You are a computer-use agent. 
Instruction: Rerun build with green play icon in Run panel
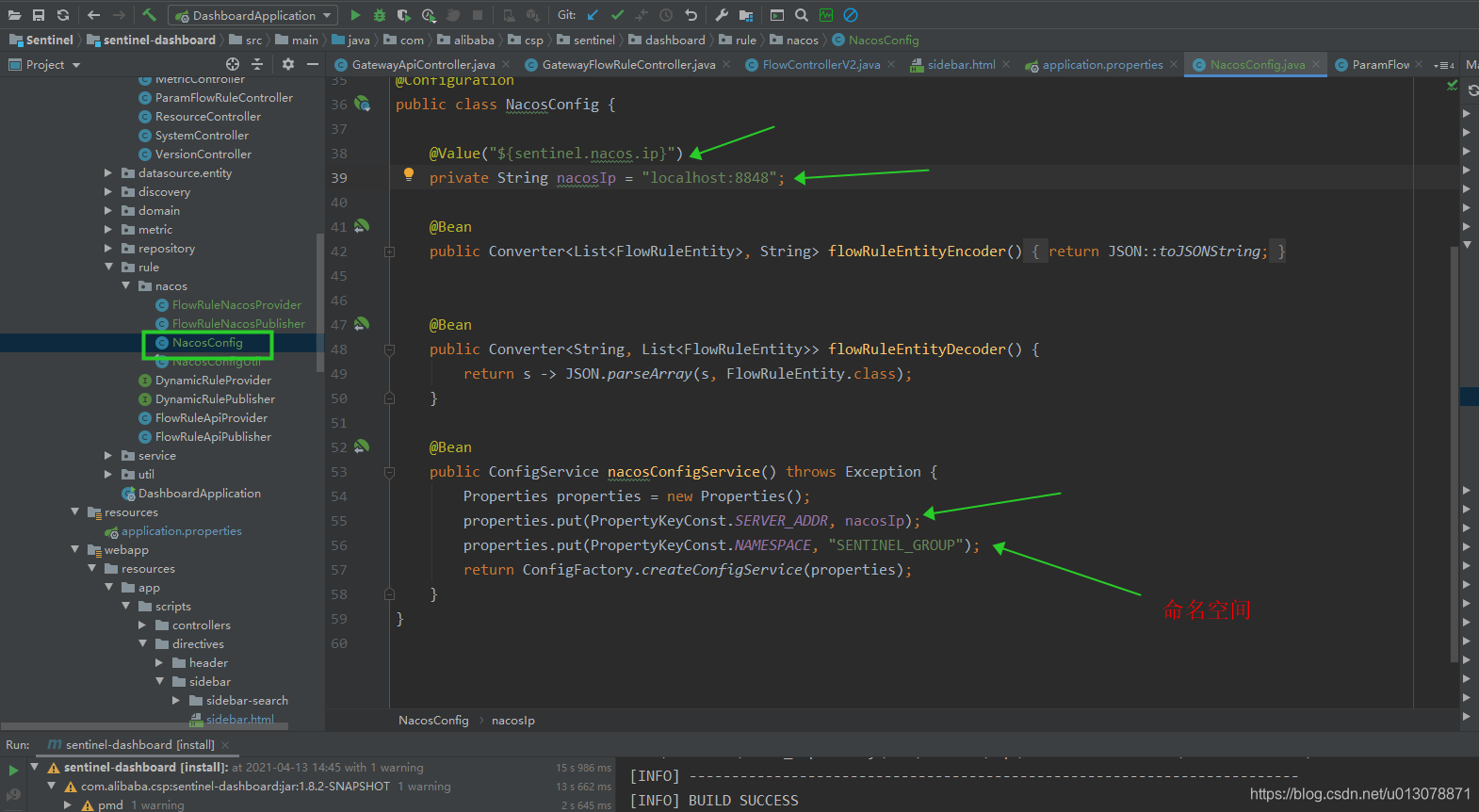(13, 770)
